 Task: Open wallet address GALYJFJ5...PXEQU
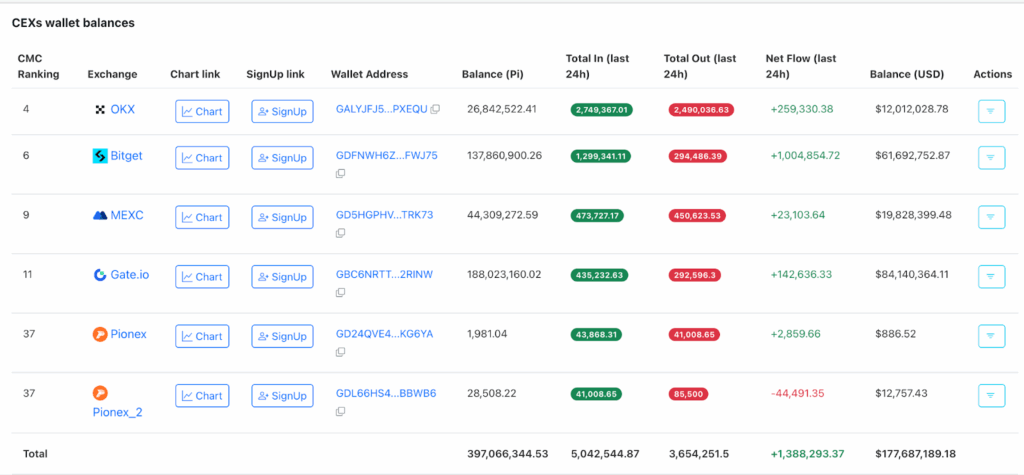(381, 109)
